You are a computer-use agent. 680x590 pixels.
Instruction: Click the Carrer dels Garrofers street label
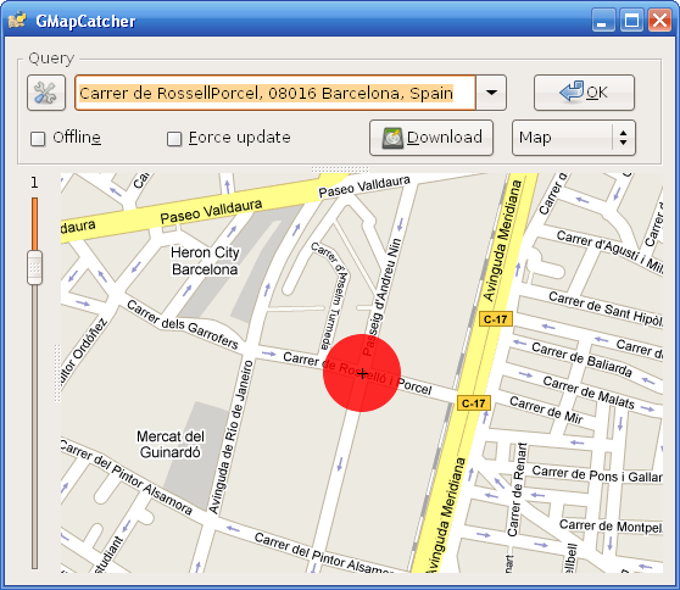[x=183, y=324]
